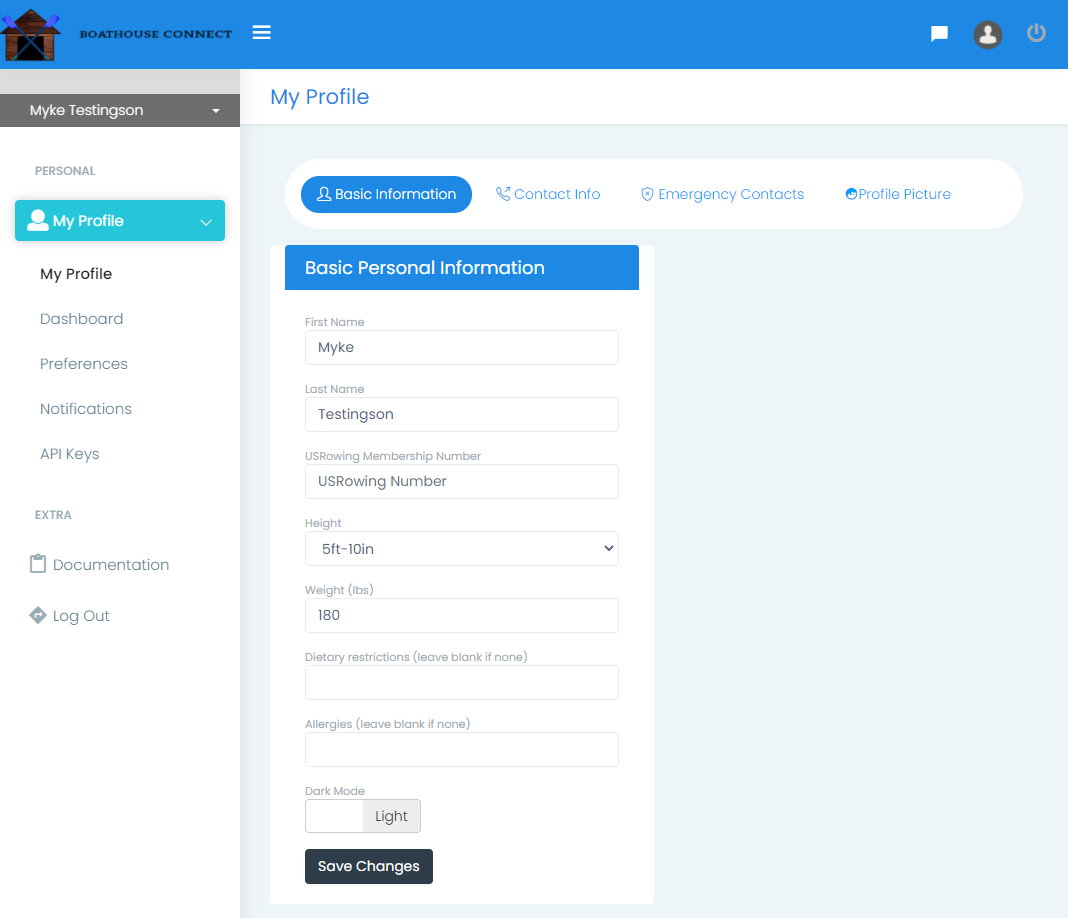Click the Boathouse Connect logo
Screen dimensions: 1068x918
coord(117,34)
